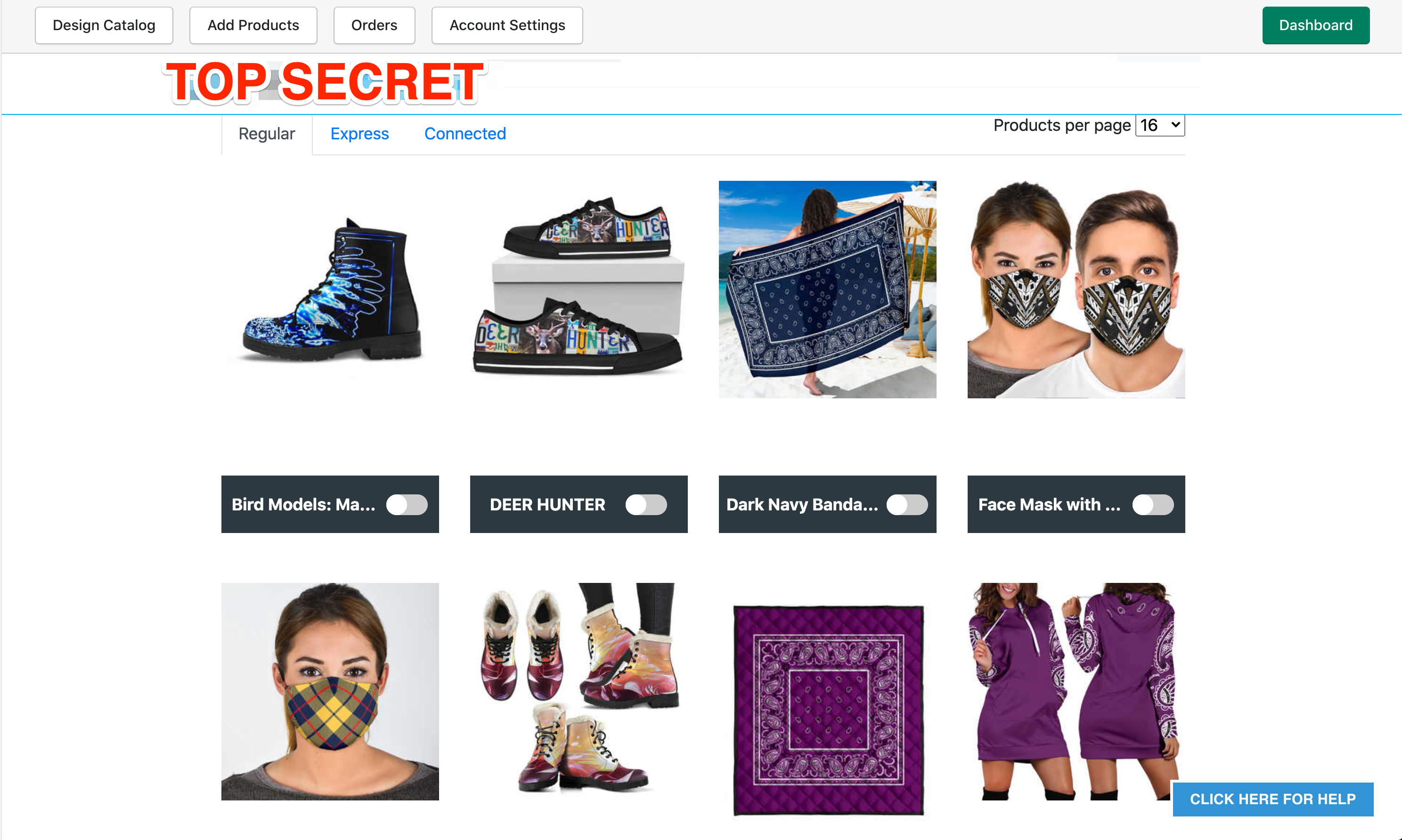Viewport: 1402px width, 840px height.
Task: Select the navy bandana beach towel image
Action: pyautogui.click(x=827, y=289)
